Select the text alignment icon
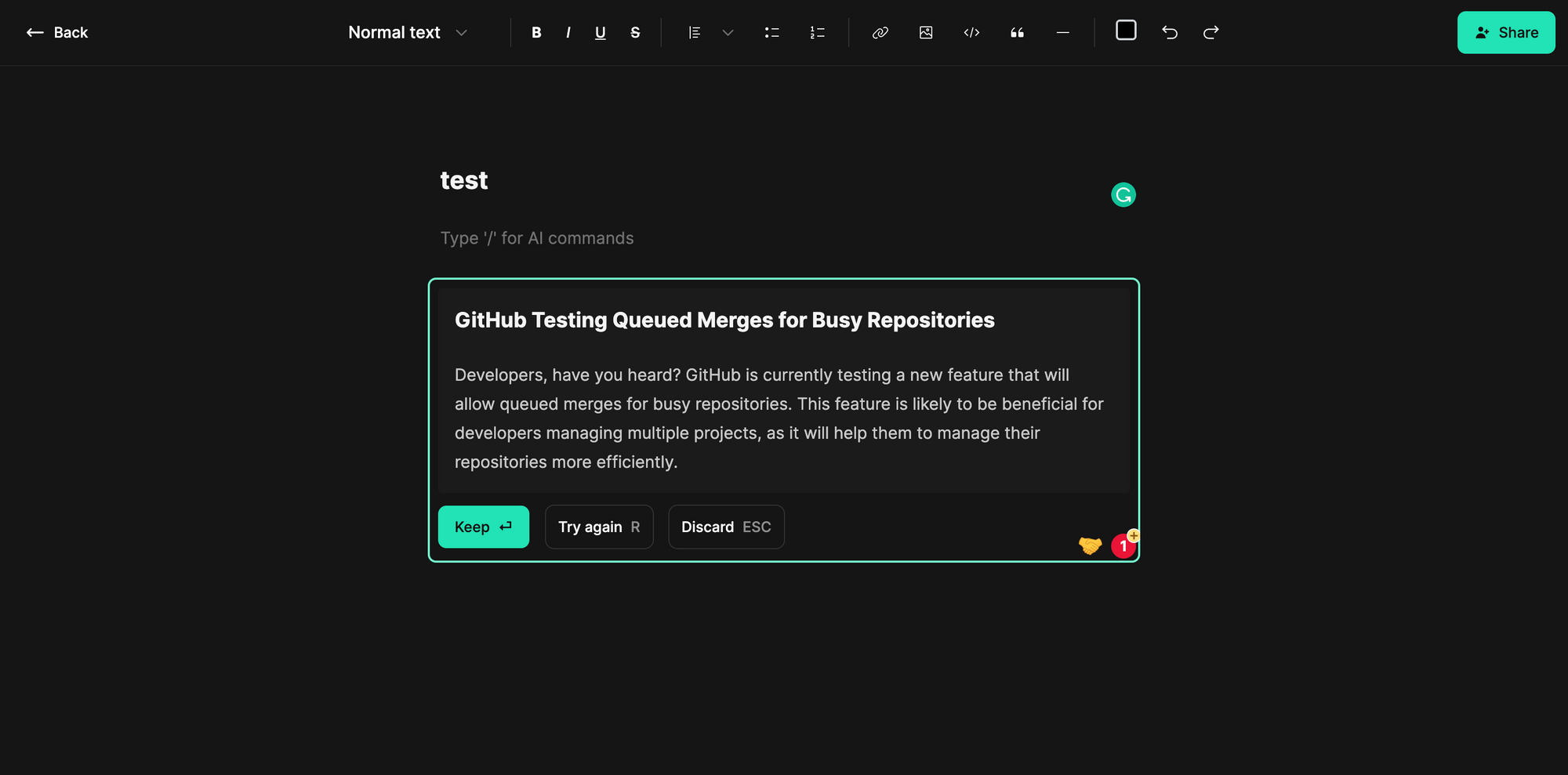The height and width of the screenshot is (775, 1568). click(694, 32)
